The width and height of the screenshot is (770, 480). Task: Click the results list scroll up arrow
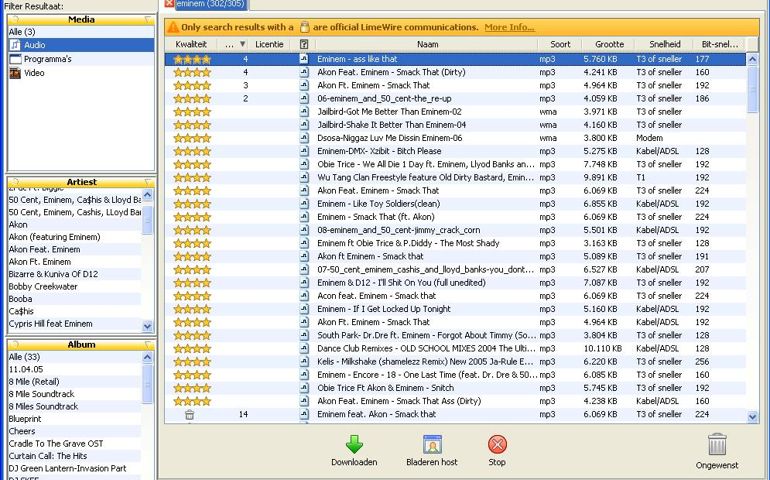[x=752, y=59]
